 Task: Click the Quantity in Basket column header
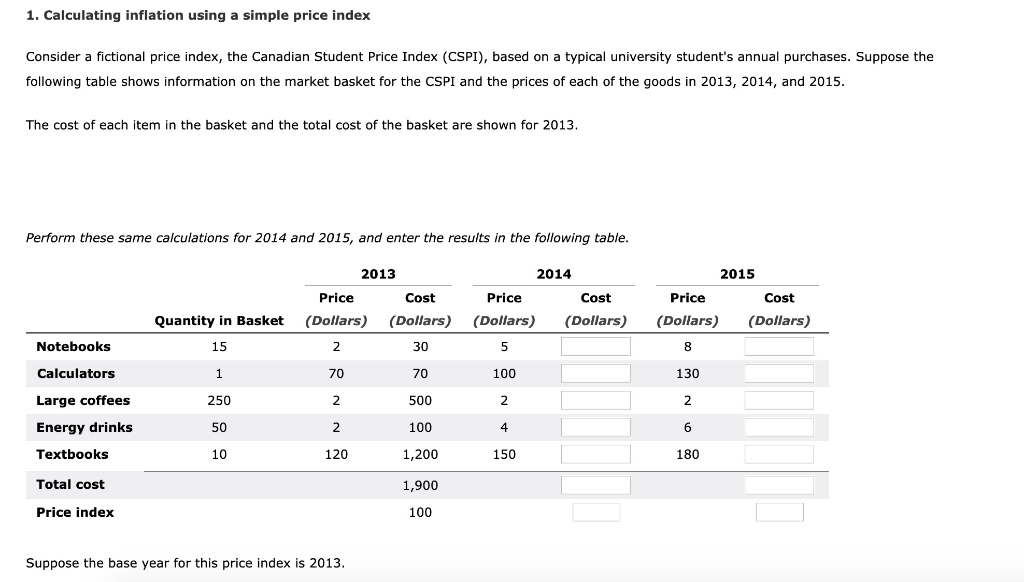coord(218,320)
